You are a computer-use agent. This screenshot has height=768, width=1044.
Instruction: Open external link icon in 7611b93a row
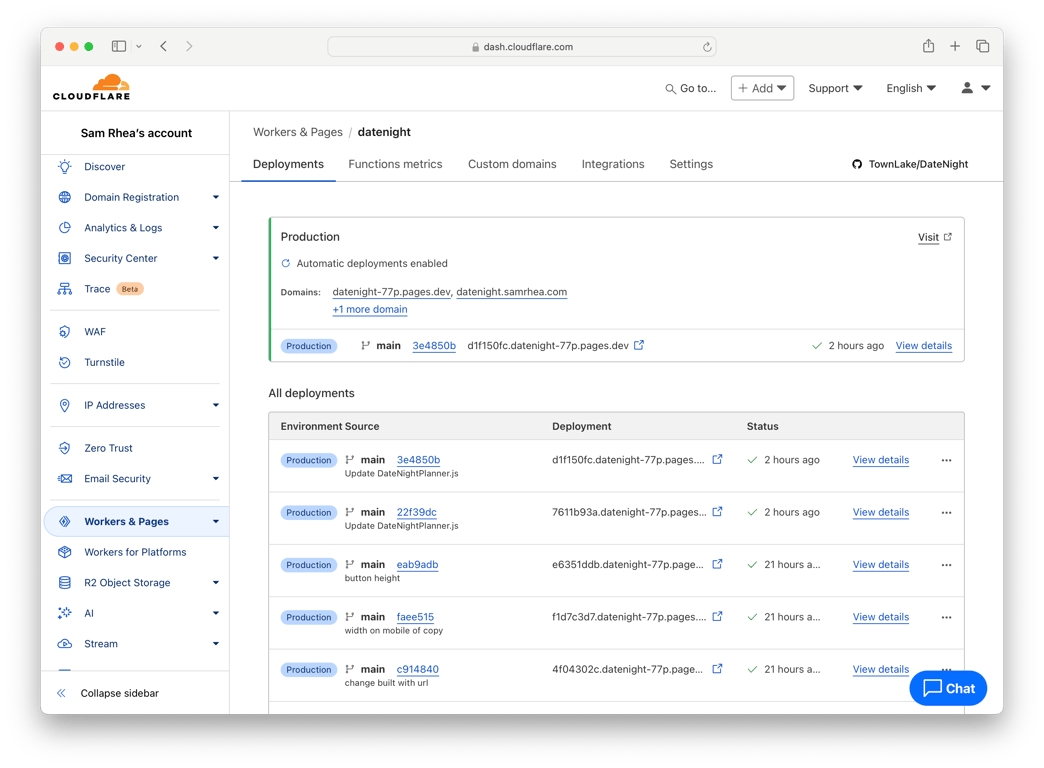pyautogui.click(x=717, y=512)
